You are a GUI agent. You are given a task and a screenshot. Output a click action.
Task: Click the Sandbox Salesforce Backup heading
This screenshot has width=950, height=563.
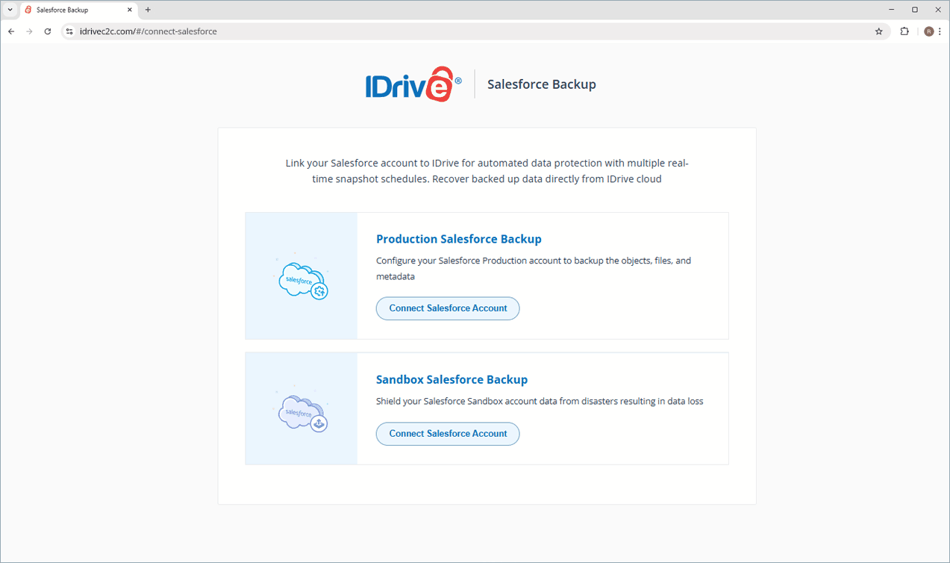tap(451, 380)
